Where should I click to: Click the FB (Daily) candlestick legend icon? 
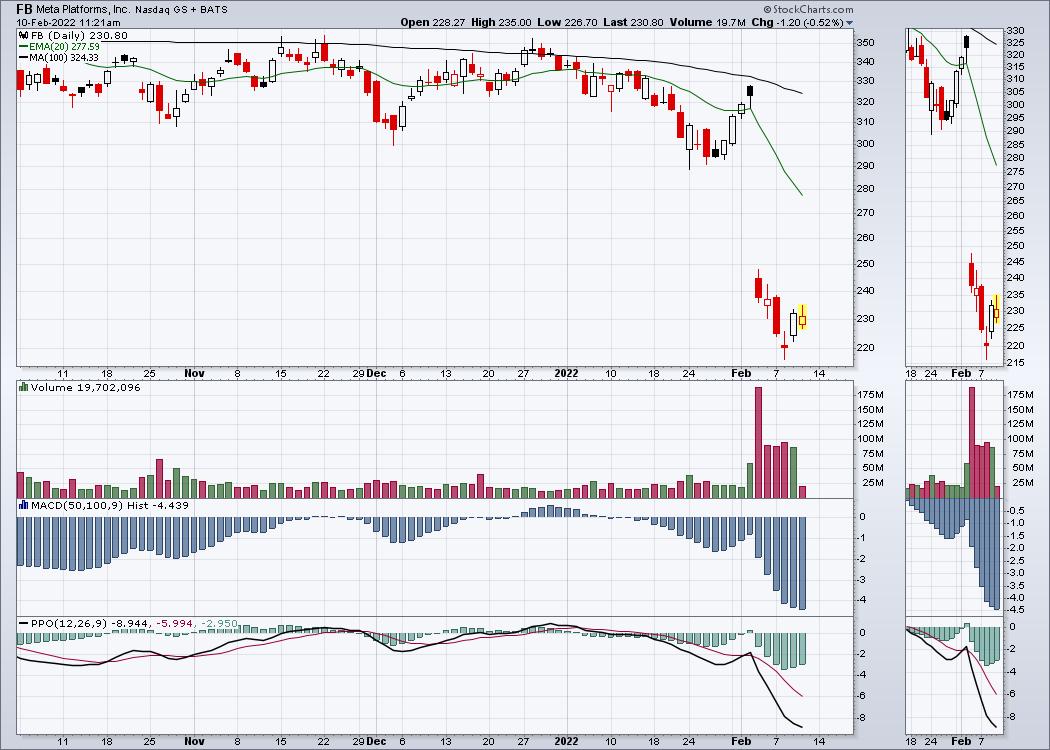point(23,33)
